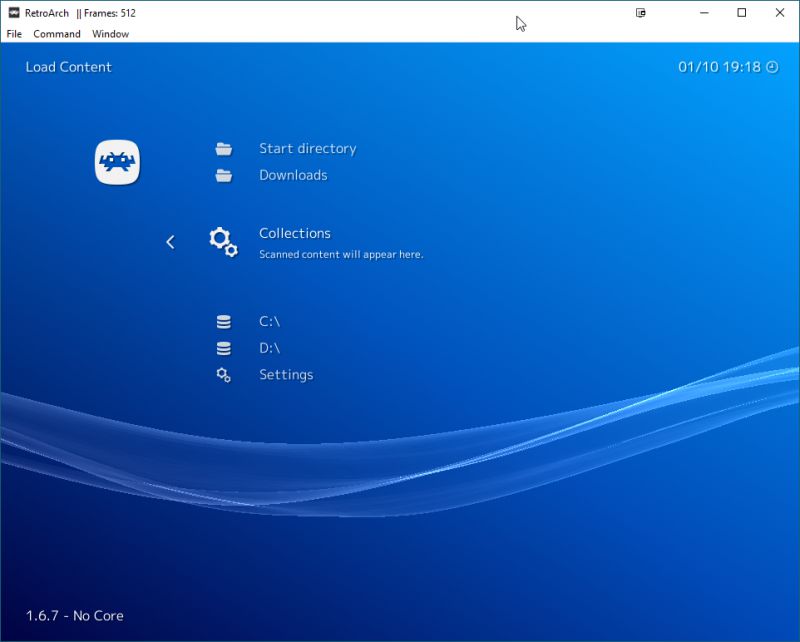Open the Command menu
This screenshot has height=642, width=800.
[x=57, y=33]
